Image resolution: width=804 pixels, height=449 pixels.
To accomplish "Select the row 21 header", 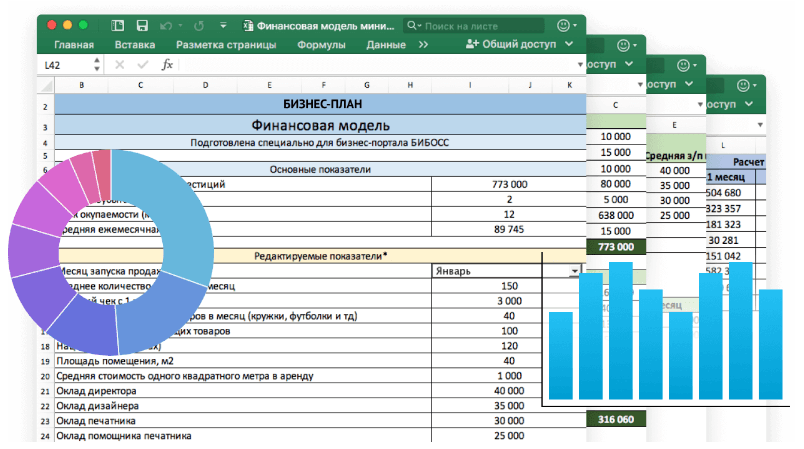I will 45,391.
